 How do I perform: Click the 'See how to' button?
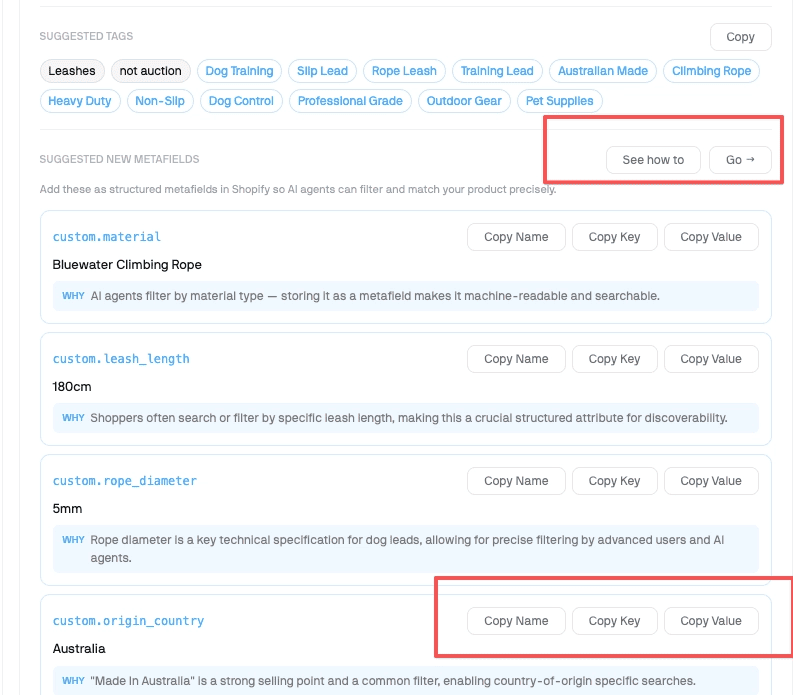(653, 160)
